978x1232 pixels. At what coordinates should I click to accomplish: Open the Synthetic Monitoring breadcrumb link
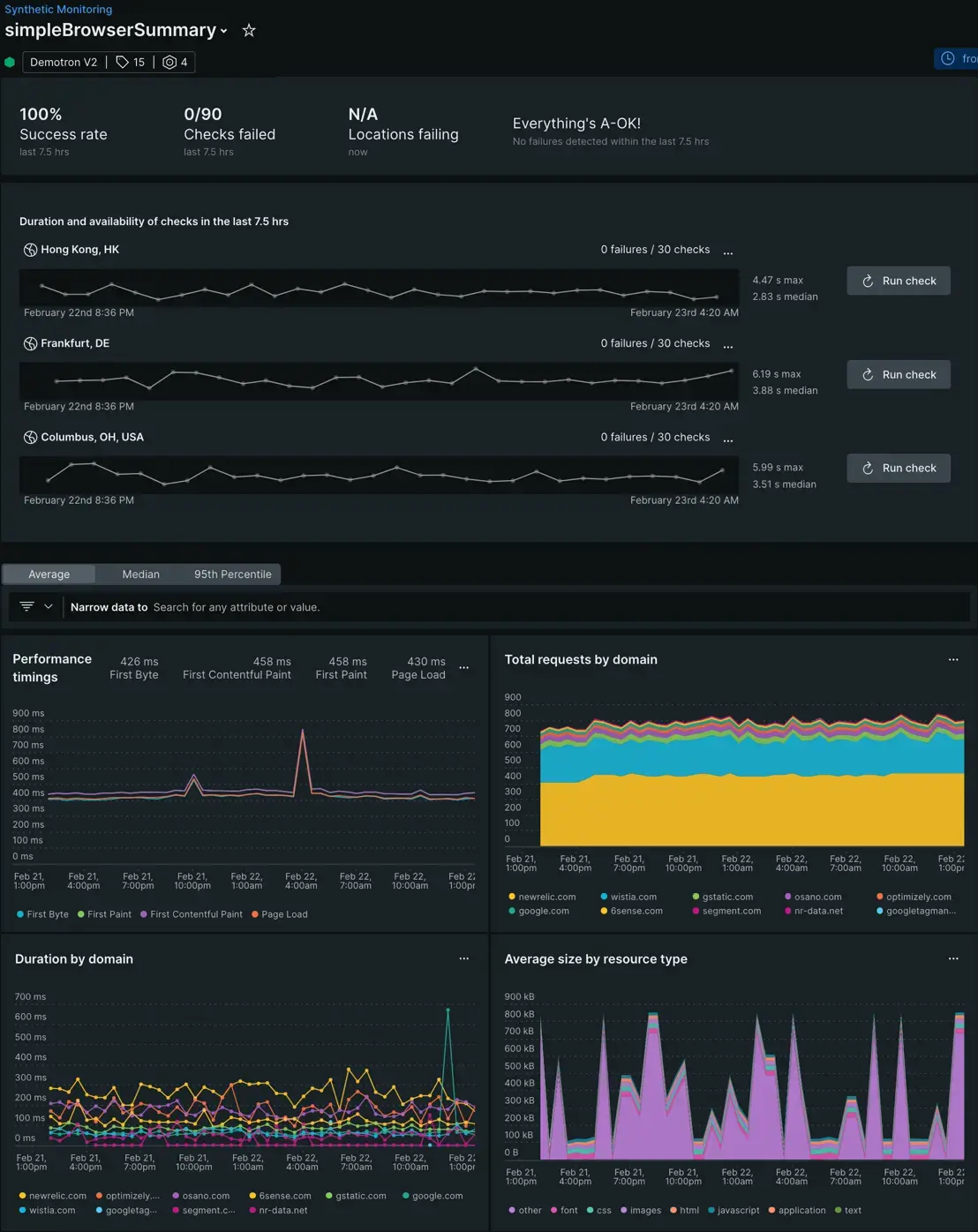(x=58, y=10)
